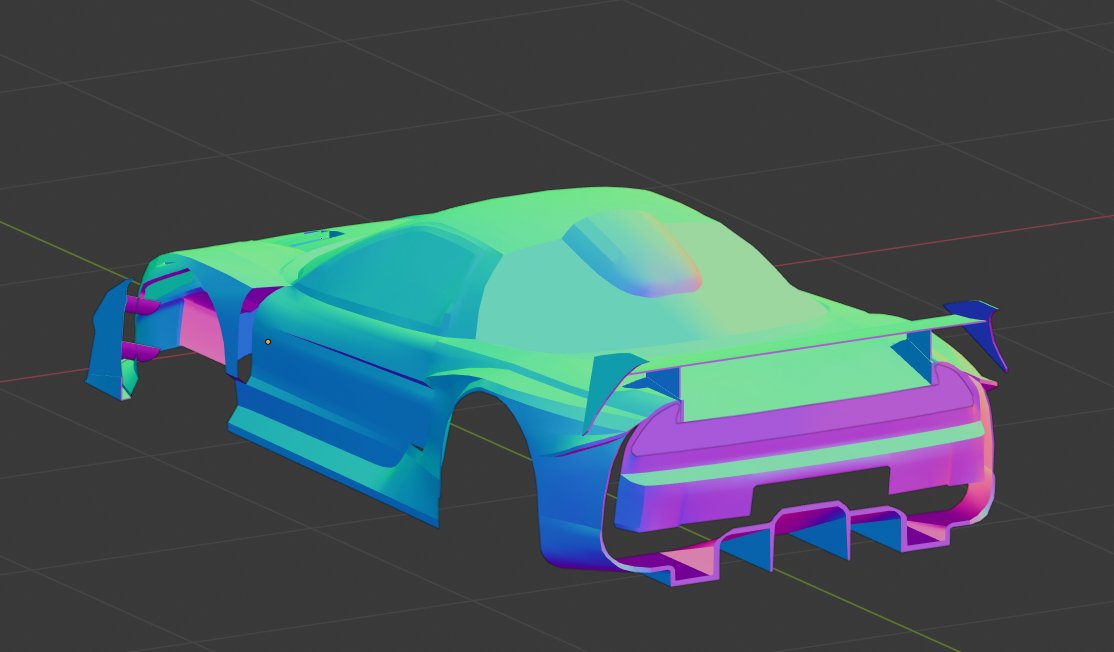1114x652 pixels.
Task: Select the roof air scoop on car
Action: pos(632,253)
